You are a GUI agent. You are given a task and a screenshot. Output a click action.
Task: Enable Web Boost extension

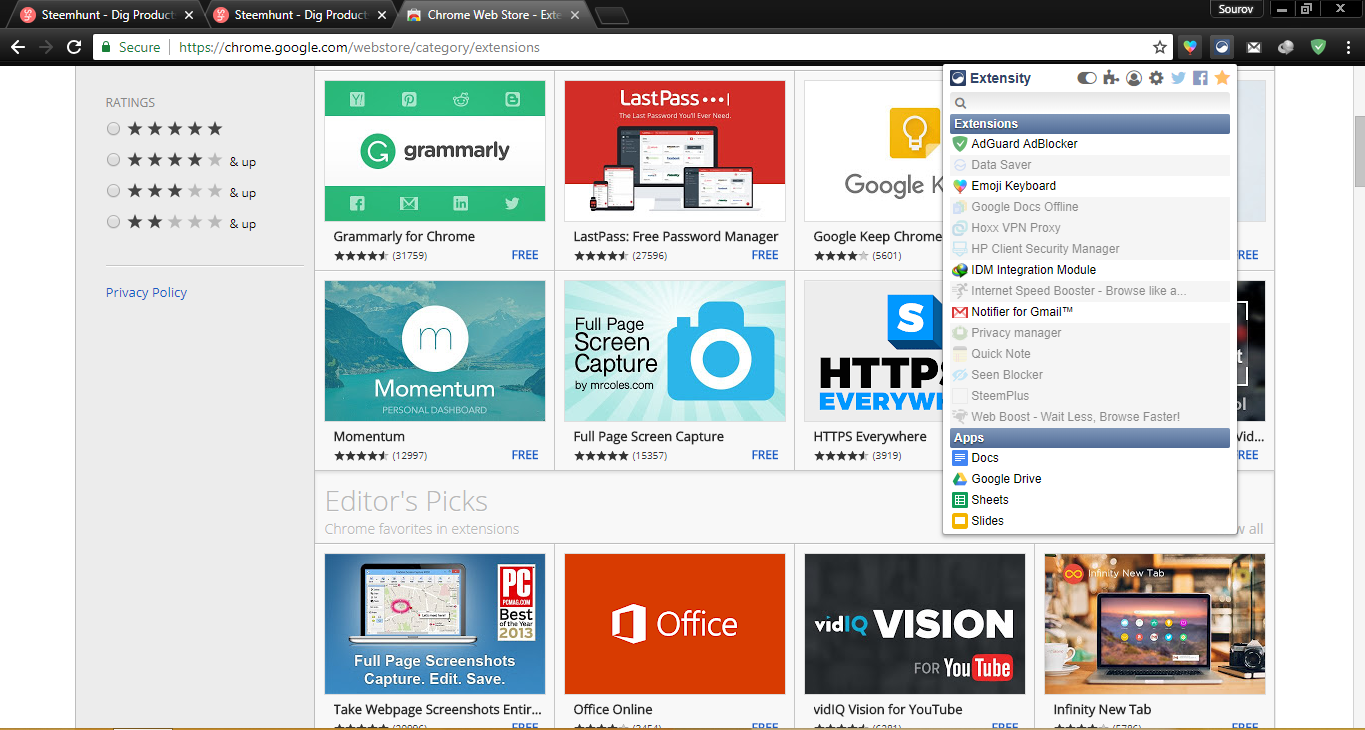point(1090,417)
